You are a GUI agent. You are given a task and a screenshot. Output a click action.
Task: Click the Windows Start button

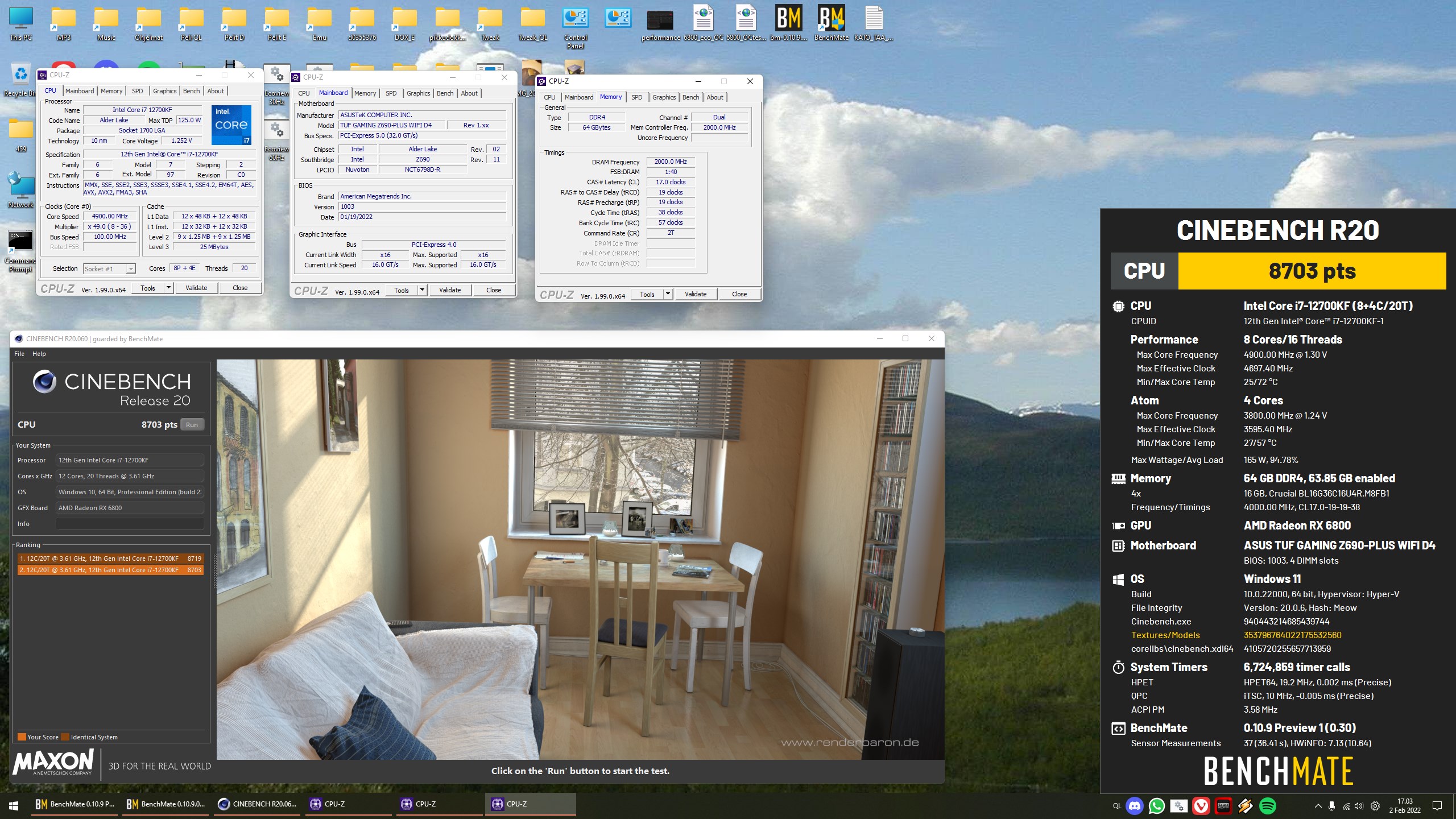tap(14, 805)
